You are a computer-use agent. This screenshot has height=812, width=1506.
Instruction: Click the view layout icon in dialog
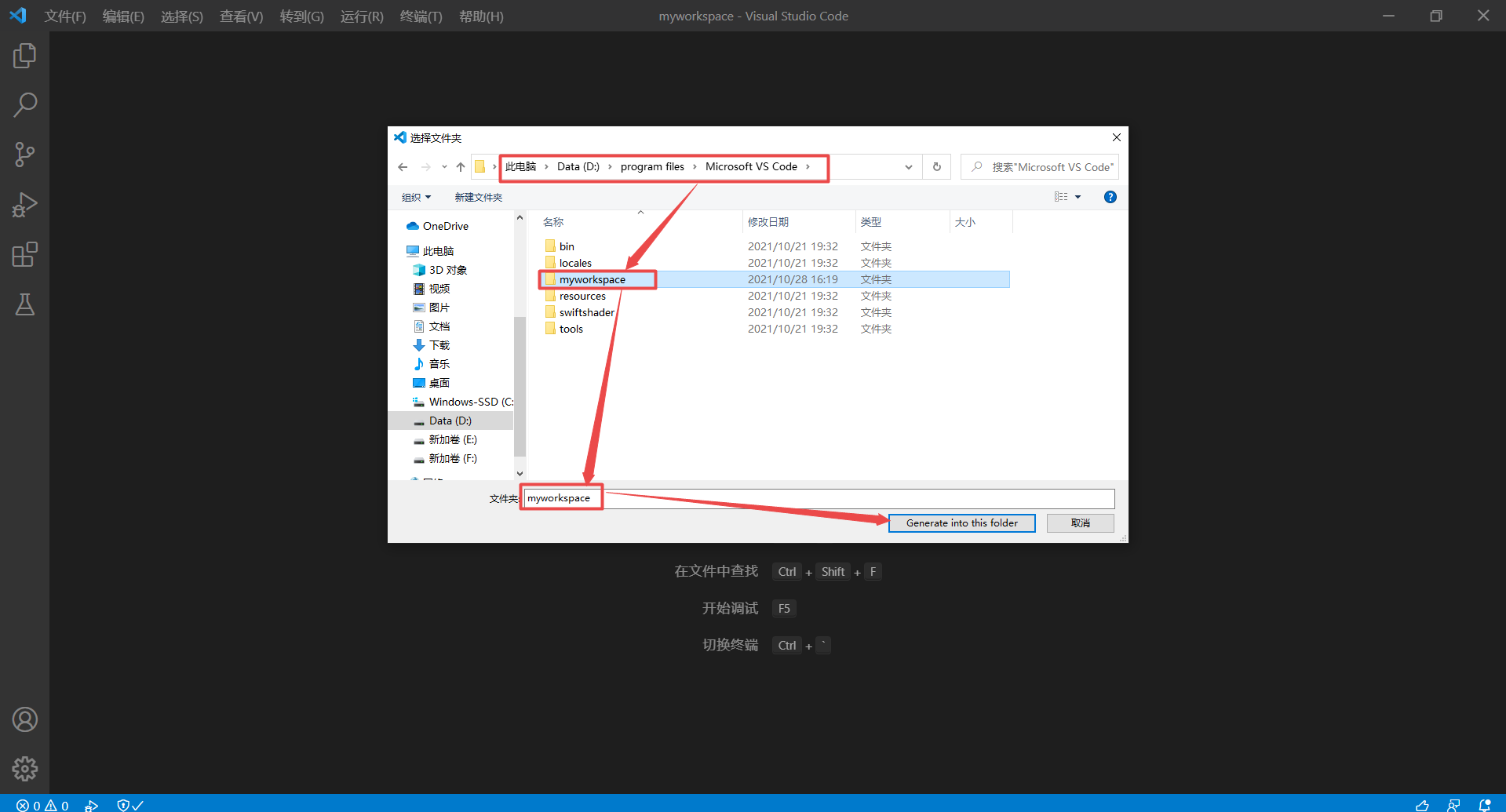coord(1061,197)
